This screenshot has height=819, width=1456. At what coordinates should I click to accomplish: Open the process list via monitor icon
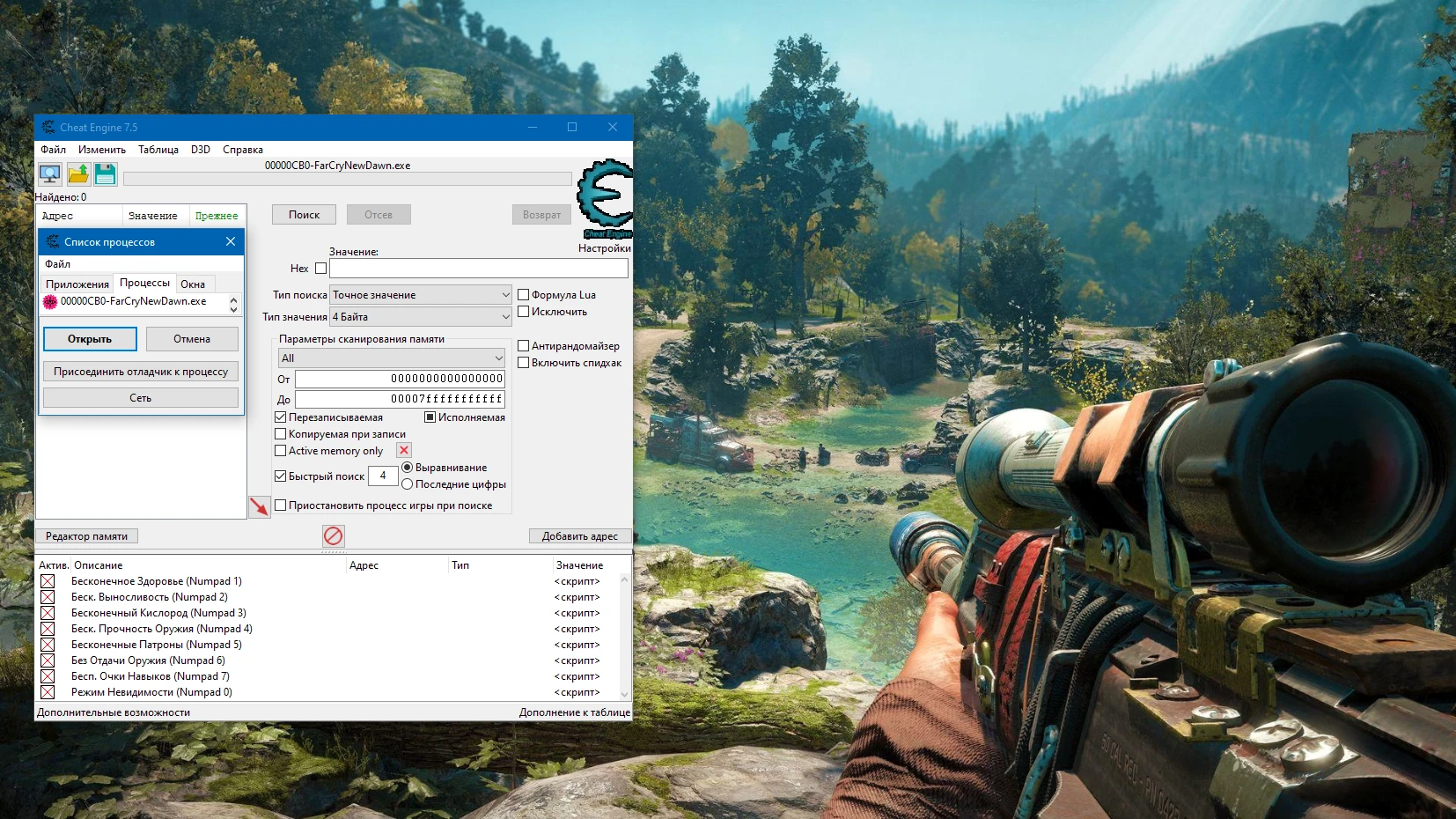[50, 173]
